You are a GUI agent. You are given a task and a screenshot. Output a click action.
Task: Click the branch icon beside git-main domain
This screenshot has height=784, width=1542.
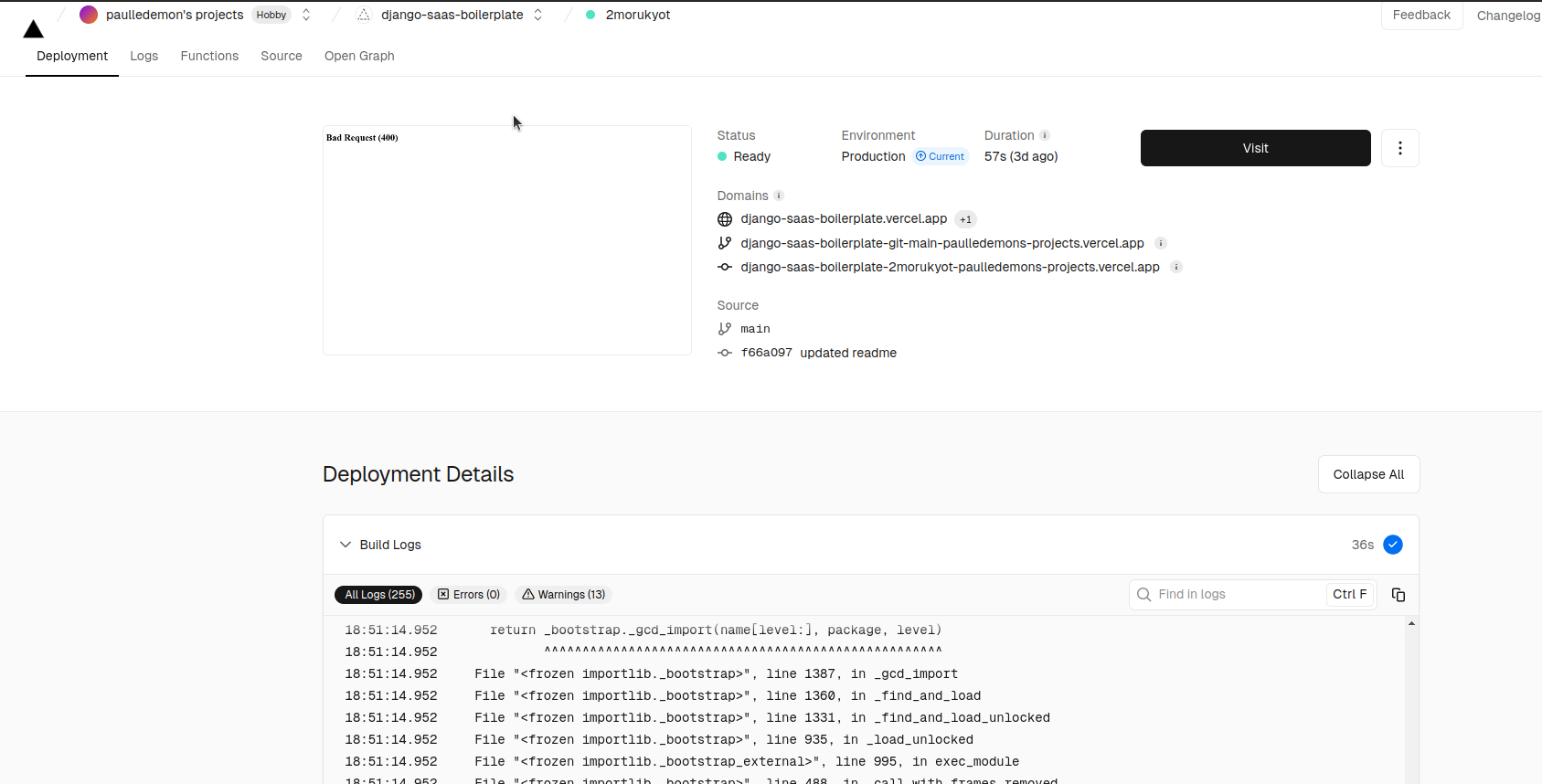click(x=725, y=243)
